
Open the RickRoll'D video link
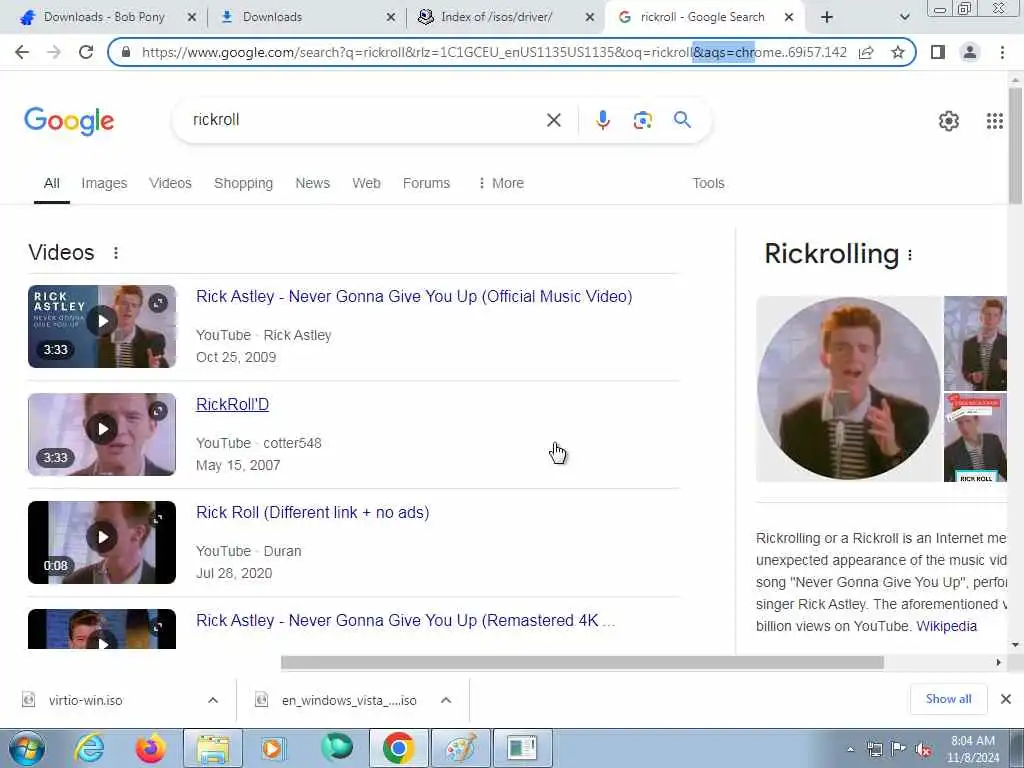tap(232, 405)
